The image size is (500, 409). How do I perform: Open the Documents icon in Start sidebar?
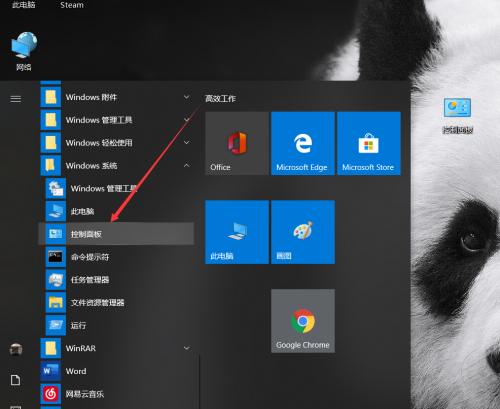(15, 380)
